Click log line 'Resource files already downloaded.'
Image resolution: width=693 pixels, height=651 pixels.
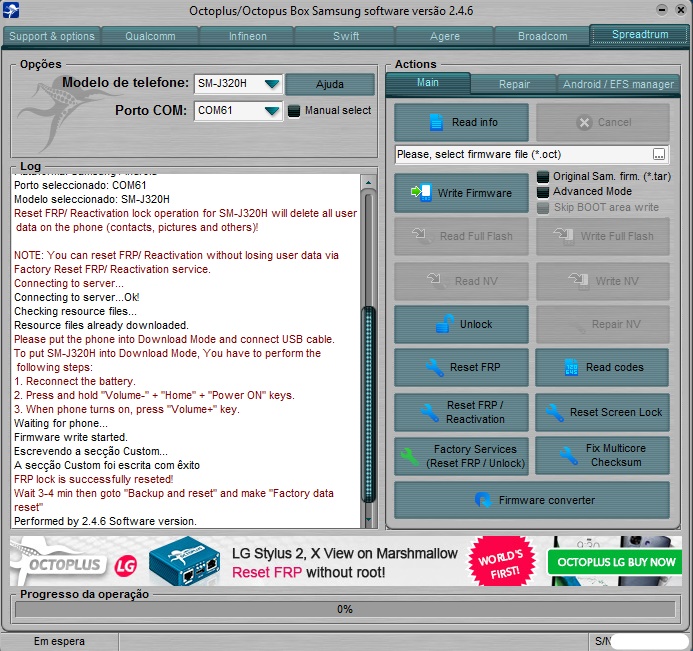[x=101, y=325]
